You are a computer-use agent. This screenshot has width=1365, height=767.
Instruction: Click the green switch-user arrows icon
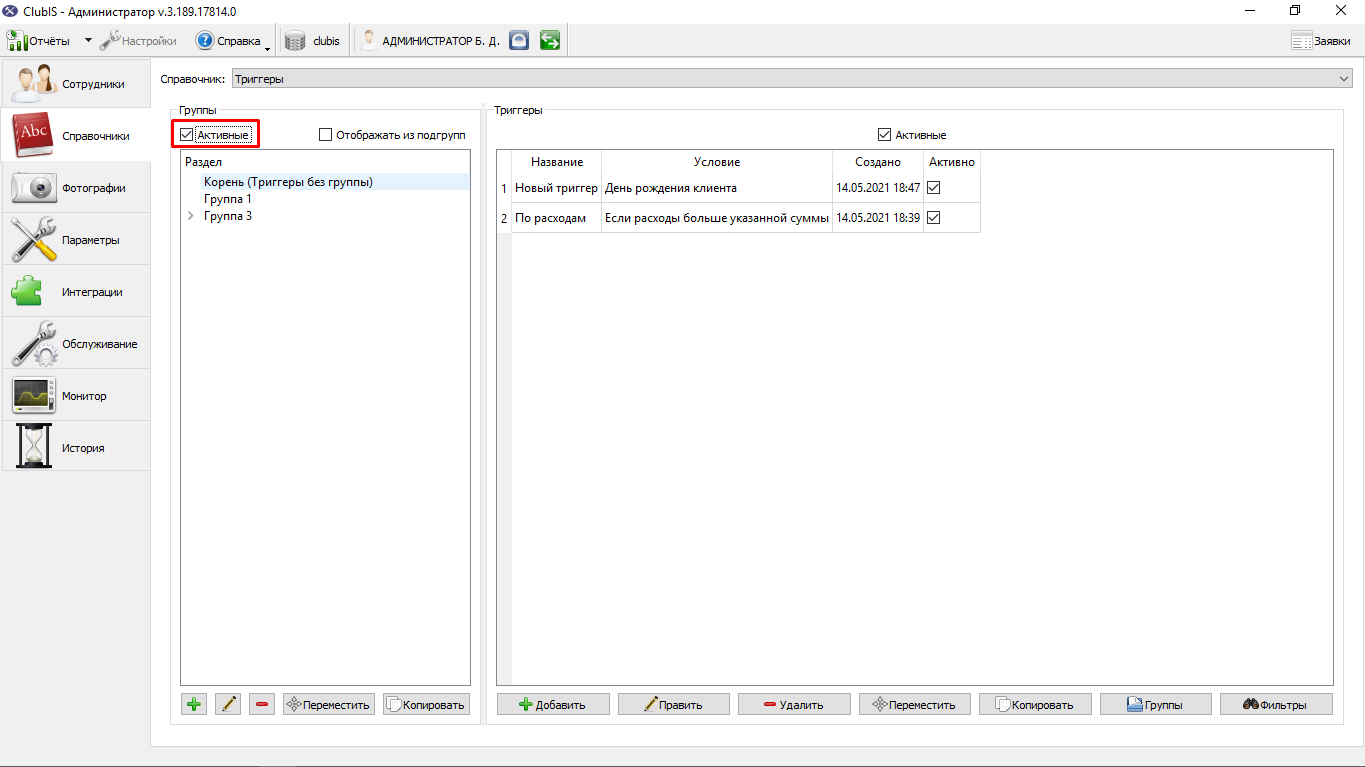click(549, 41)
